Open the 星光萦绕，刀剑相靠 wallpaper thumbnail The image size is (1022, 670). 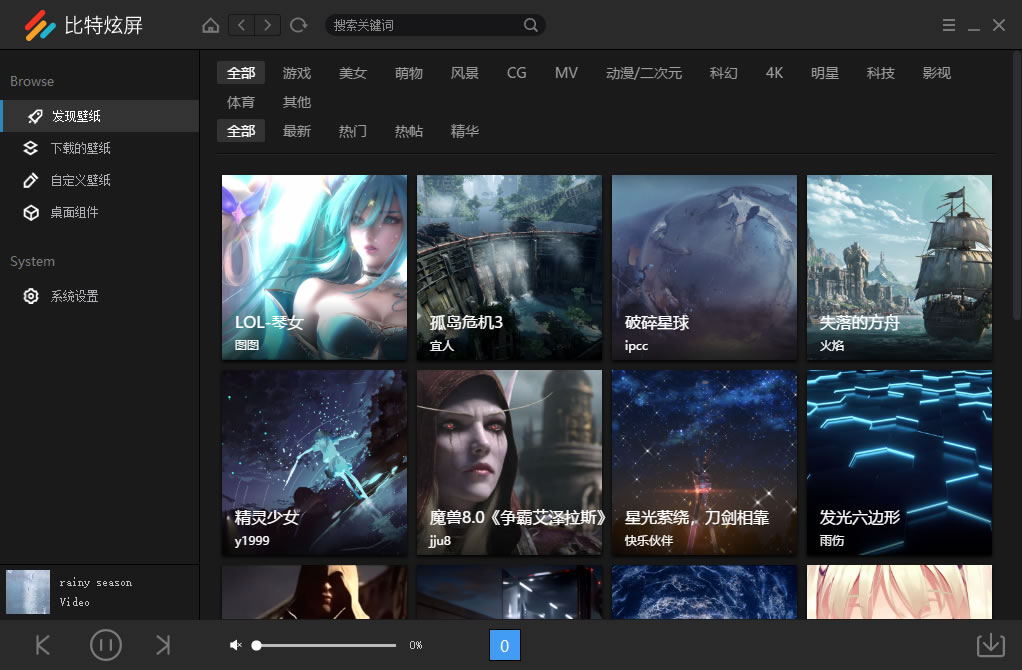click(704, 462)
